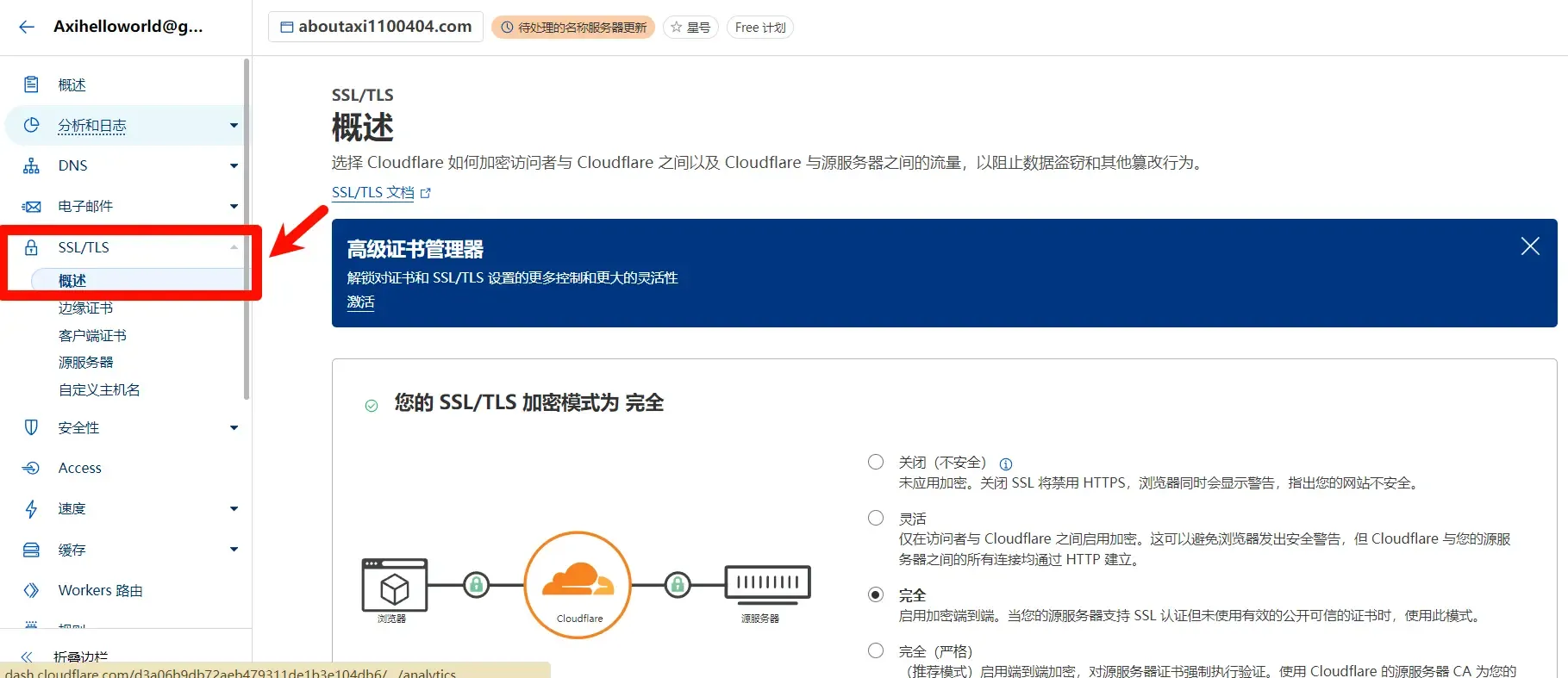Select the 灵活 encryption mode
Screen dimensions: 1568x678
[876, 518]
